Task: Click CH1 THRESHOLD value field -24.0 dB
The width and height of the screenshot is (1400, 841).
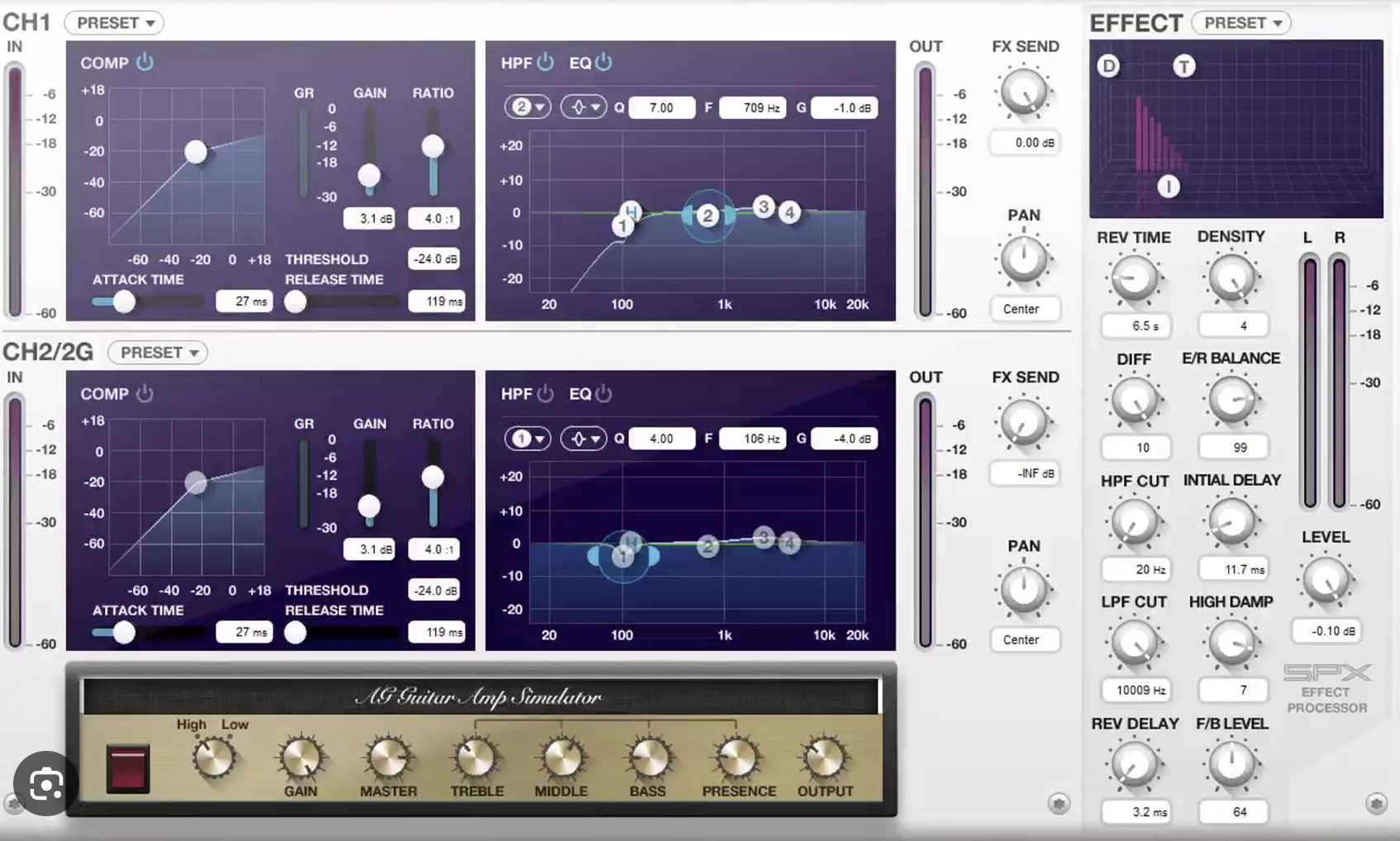Action: (435, 259)
